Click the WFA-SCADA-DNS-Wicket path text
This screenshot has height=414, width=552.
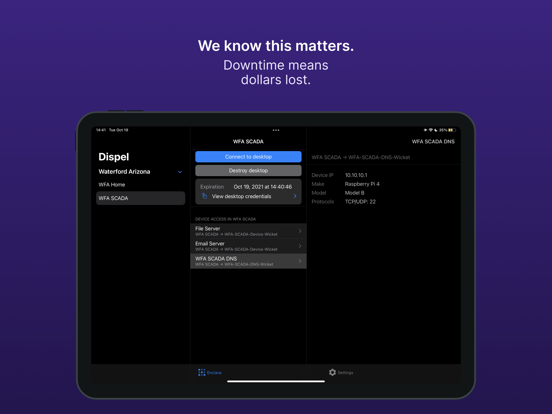[361, 157]
